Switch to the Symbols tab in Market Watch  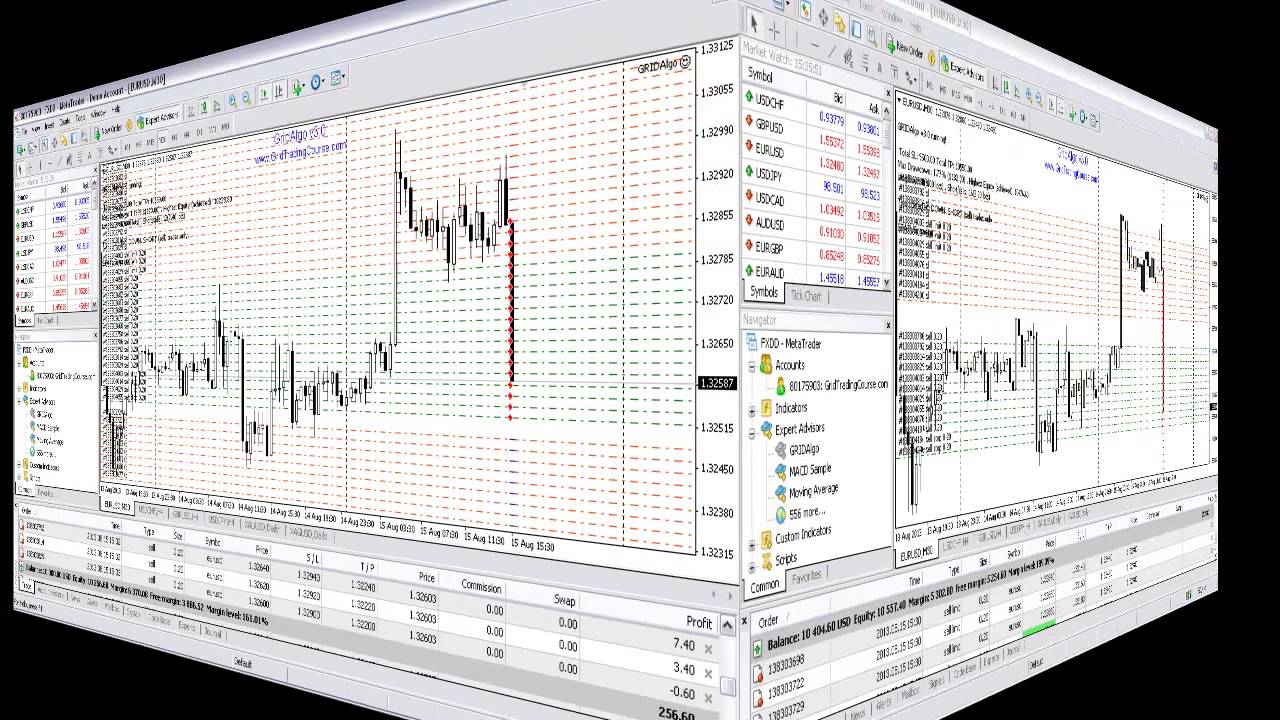click(764, 292)
